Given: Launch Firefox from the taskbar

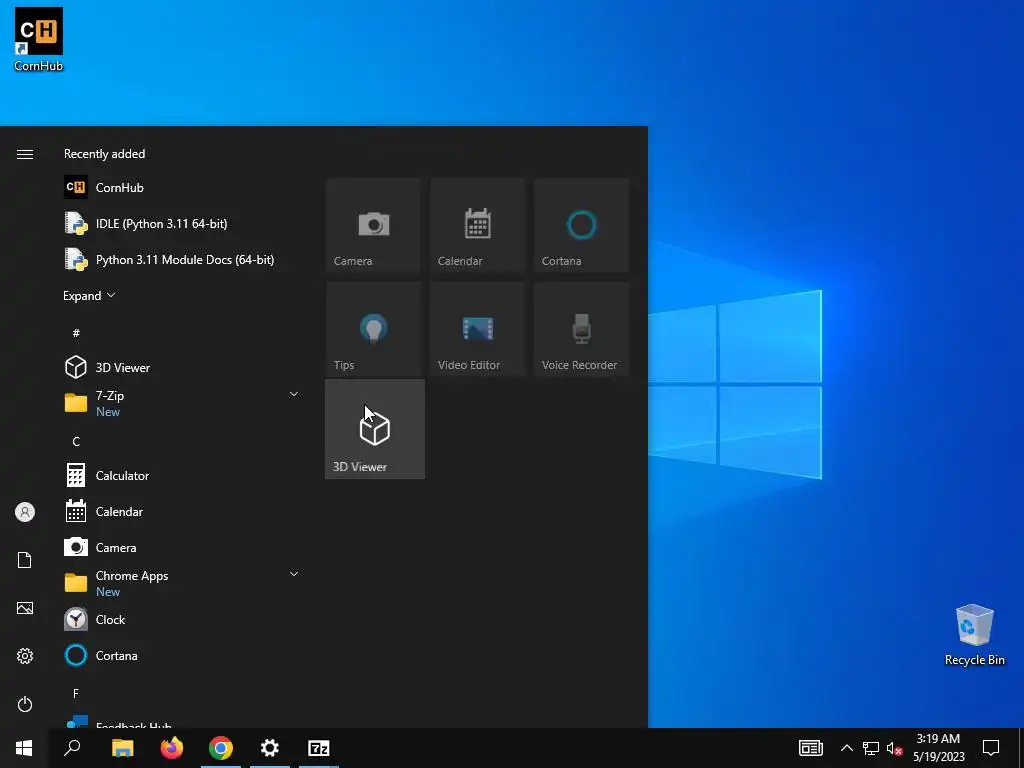Looking at the screenshot, I should pyautogui.click(x=172, y=748).
